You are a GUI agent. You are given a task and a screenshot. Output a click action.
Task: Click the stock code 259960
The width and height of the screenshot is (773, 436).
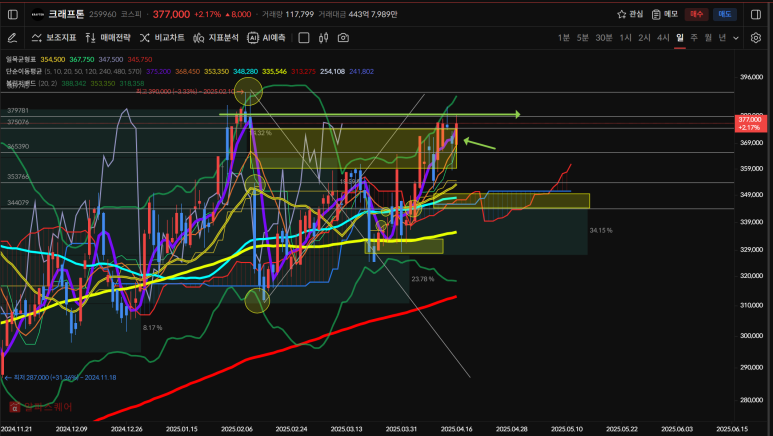point(103,14)
